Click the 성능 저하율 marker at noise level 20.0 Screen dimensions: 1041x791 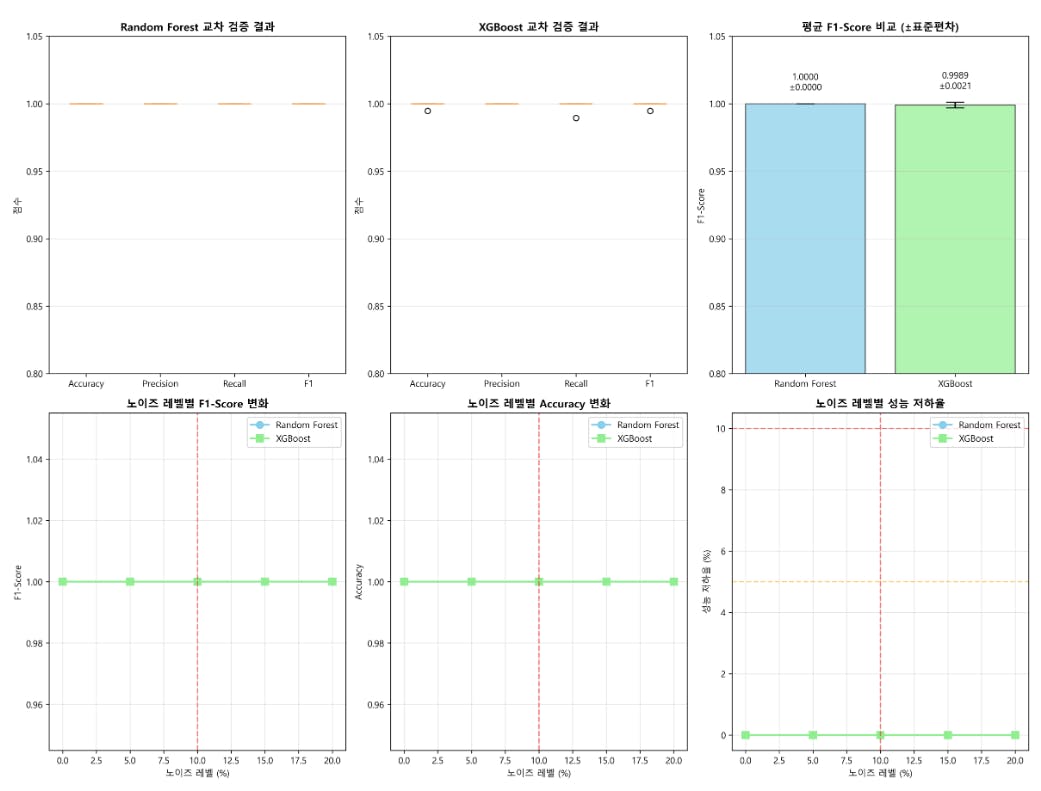(1015, 735)
